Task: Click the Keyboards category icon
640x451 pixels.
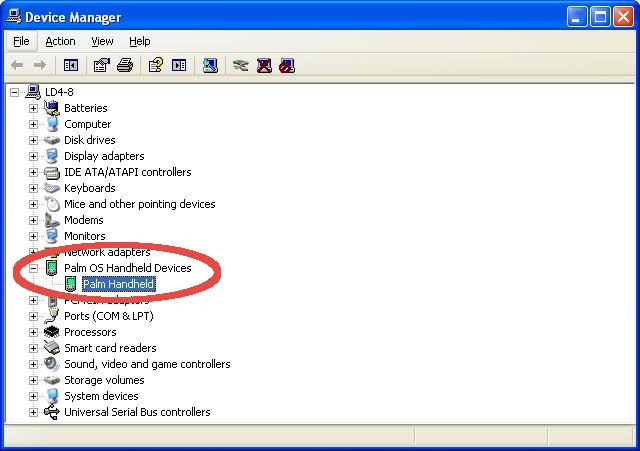Action: coord(52,188)
